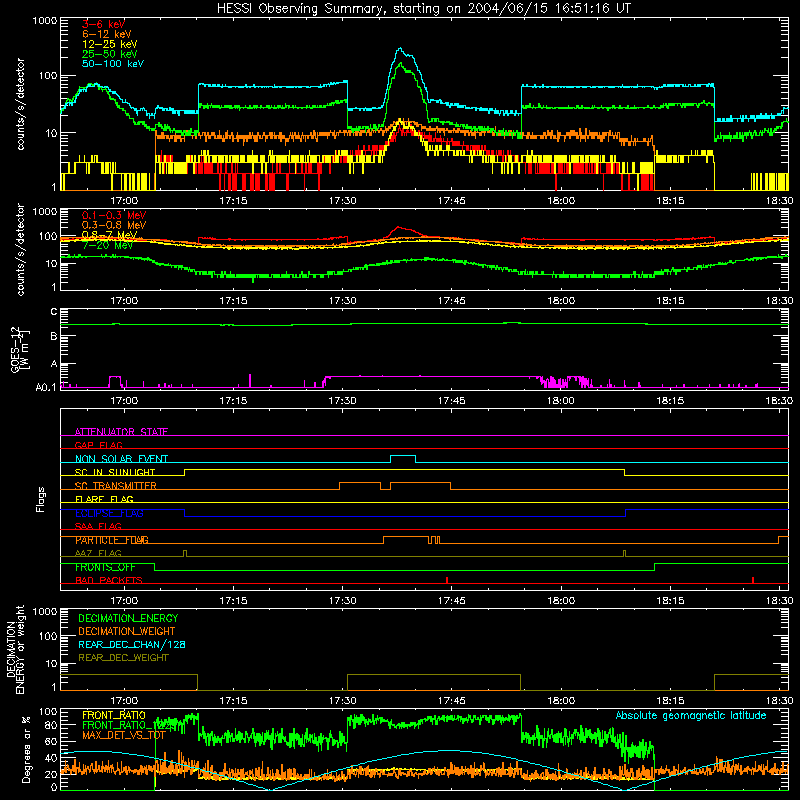Click the 17:30 tick label under the GOES panel

pyautogui.click(x=342, y=401)
